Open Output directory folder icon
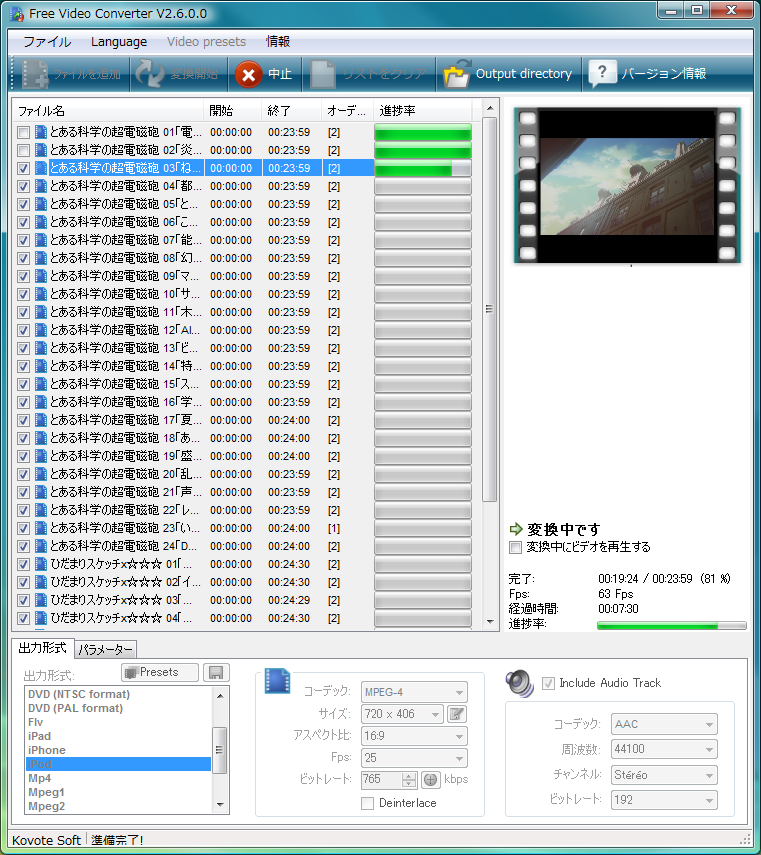Screen dimensions: 761x855 [x=457, y=74]
